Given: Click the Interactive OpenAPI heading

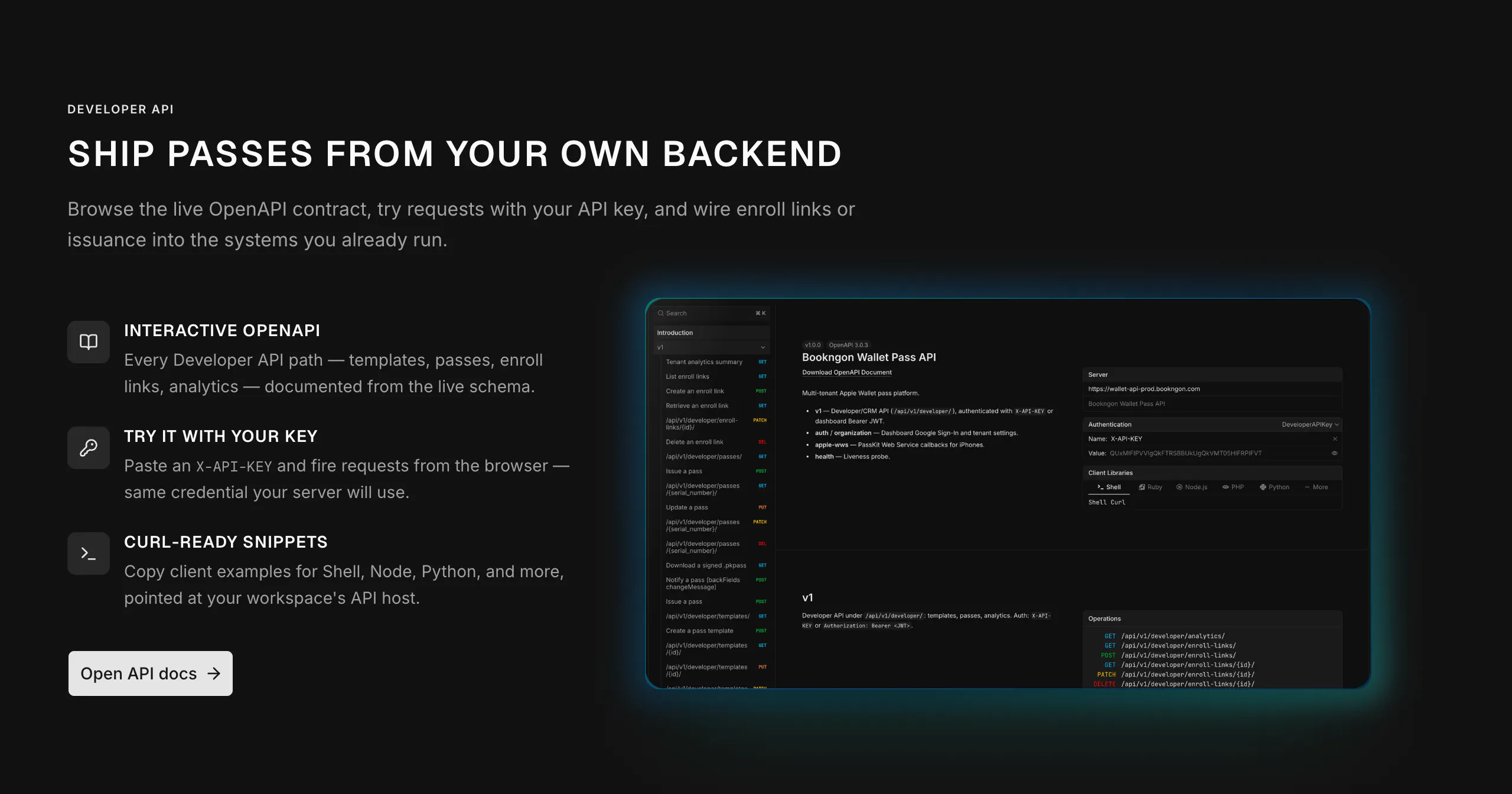Looking at the screenshot, I should (222, 330).
